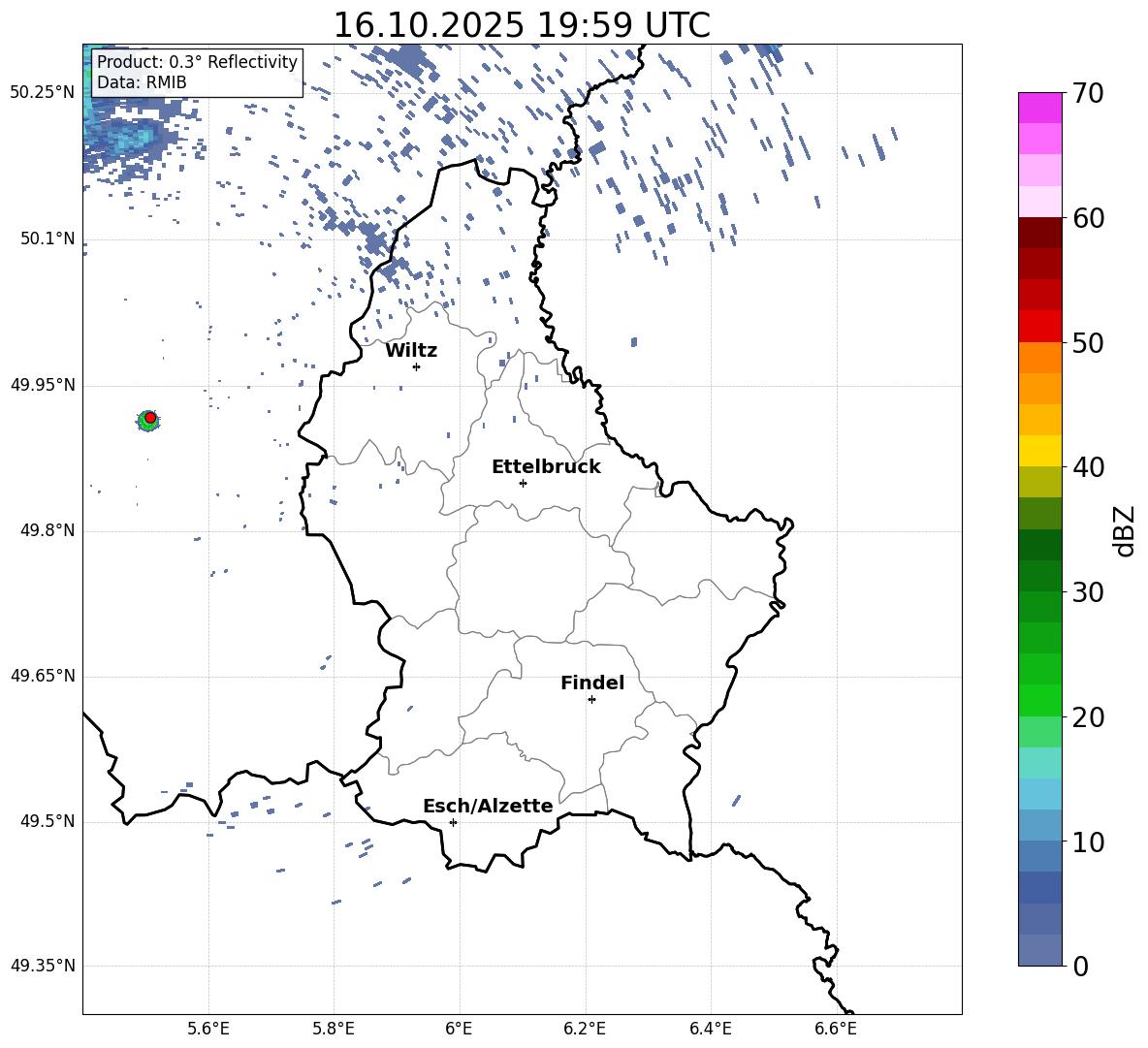Click the 49.8°N latitude label

click(48, 530)
